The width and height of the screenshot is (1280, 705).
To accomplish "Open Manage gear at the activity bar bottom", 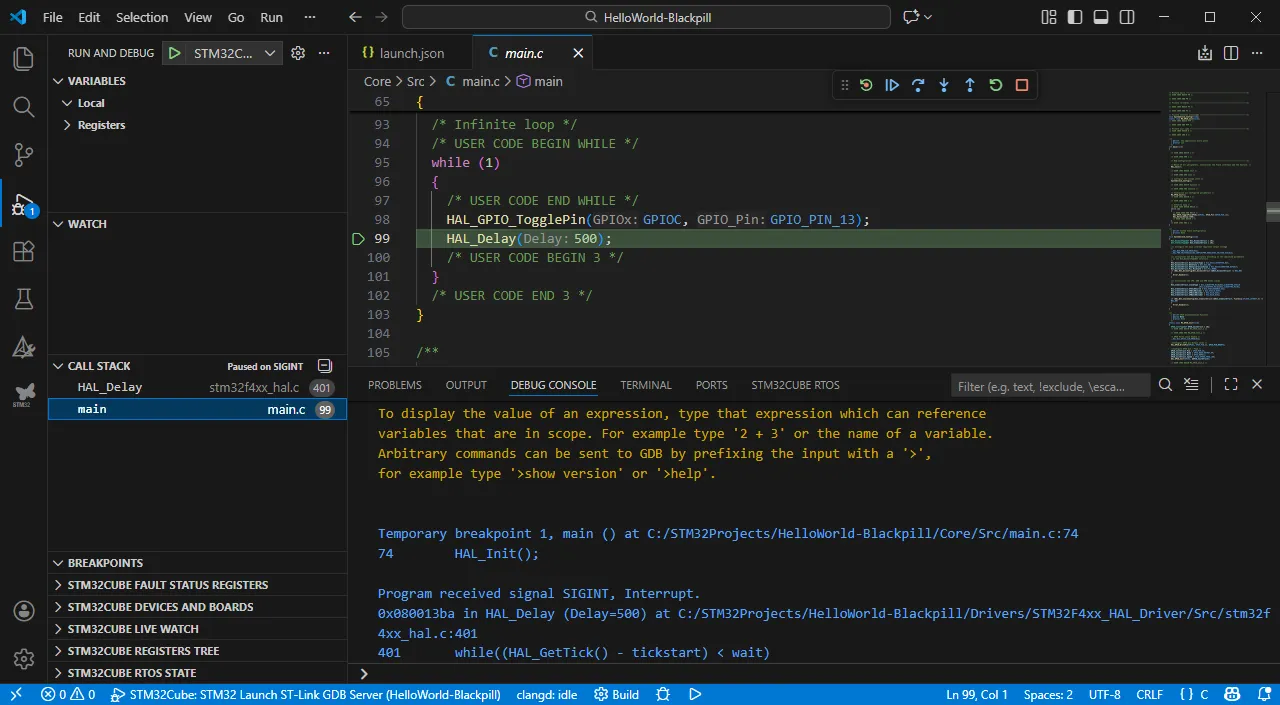I will tap(23, 659).
